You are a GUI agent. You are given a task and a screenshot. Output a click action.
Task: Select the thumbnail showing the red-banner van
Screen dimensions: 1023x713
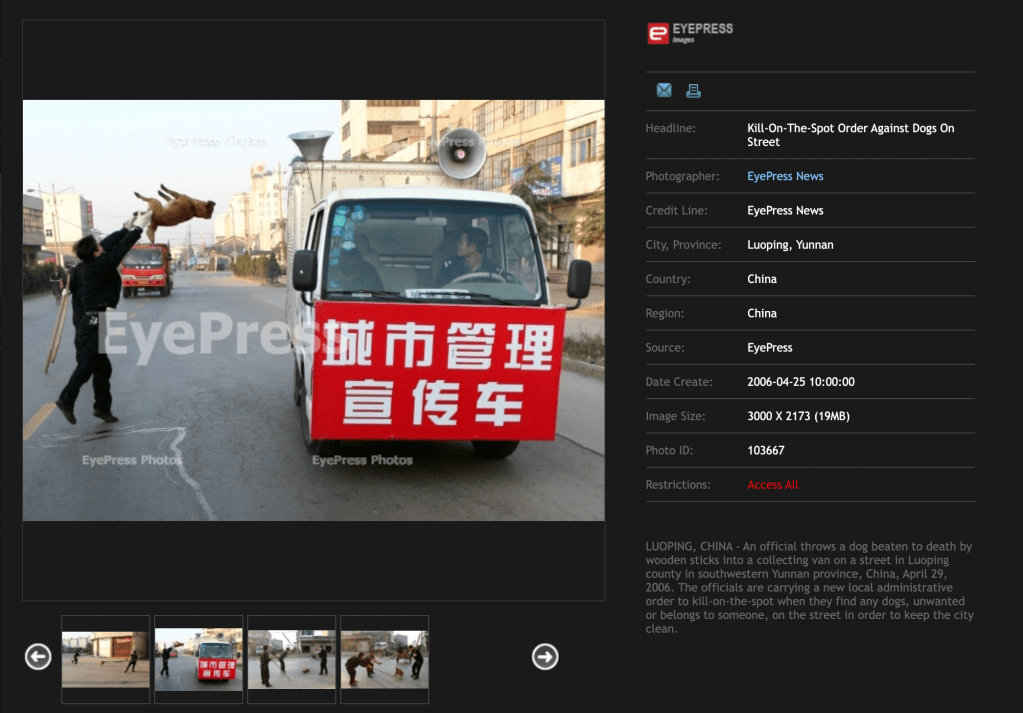pos(198,658)
